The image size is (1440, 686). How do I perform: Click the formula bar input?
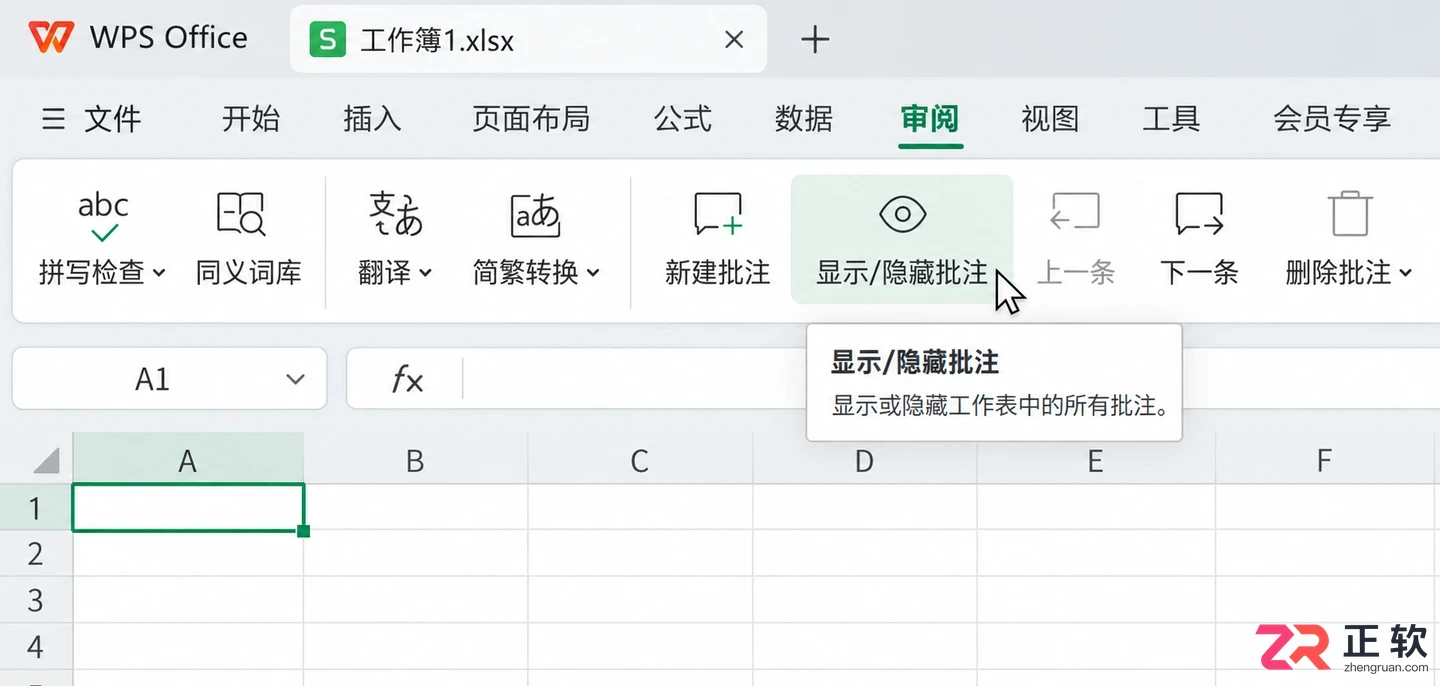coord(950,379)
